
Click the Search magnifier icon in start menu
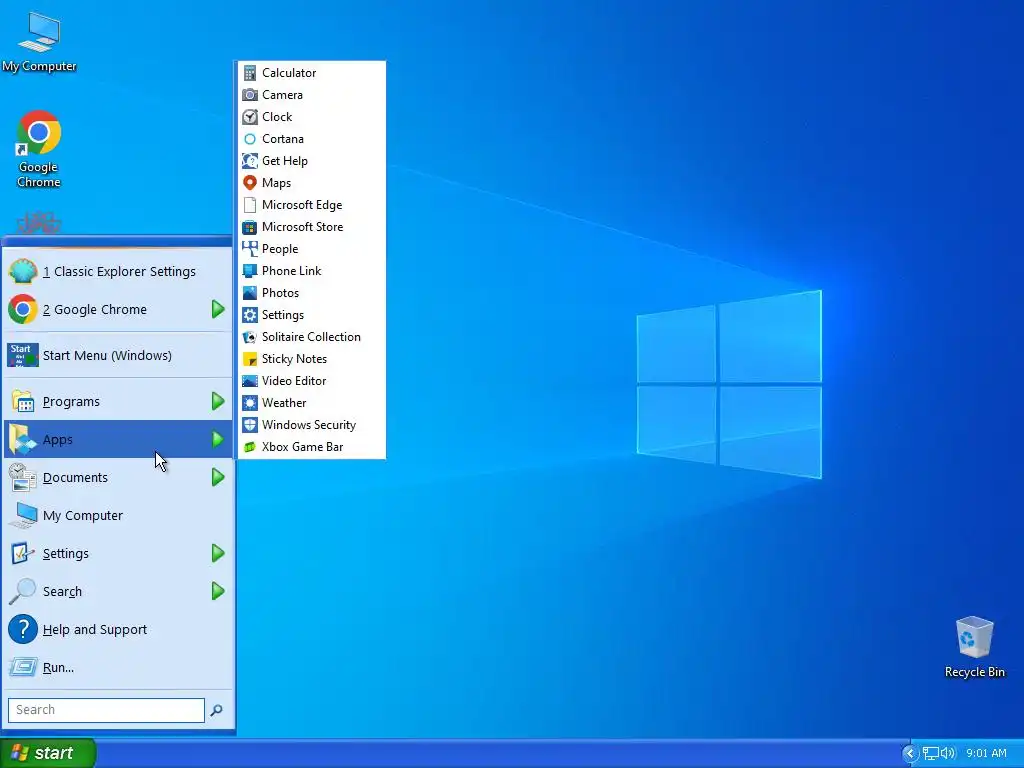pyautogui.click(x=23, y=591)
